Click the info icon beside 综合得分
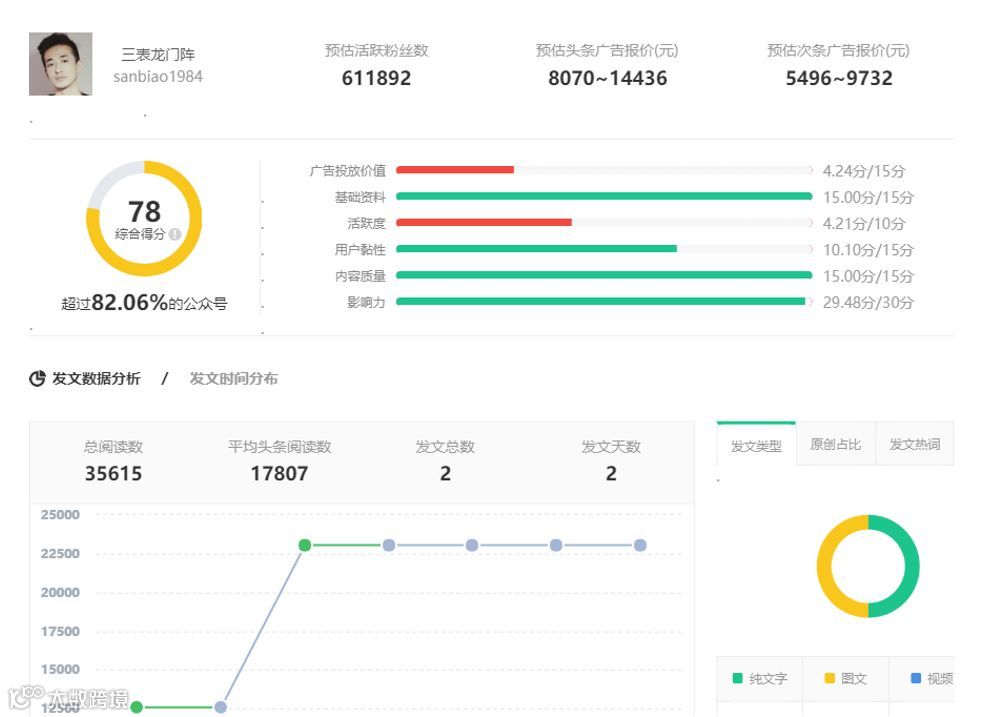 (175, 234)
